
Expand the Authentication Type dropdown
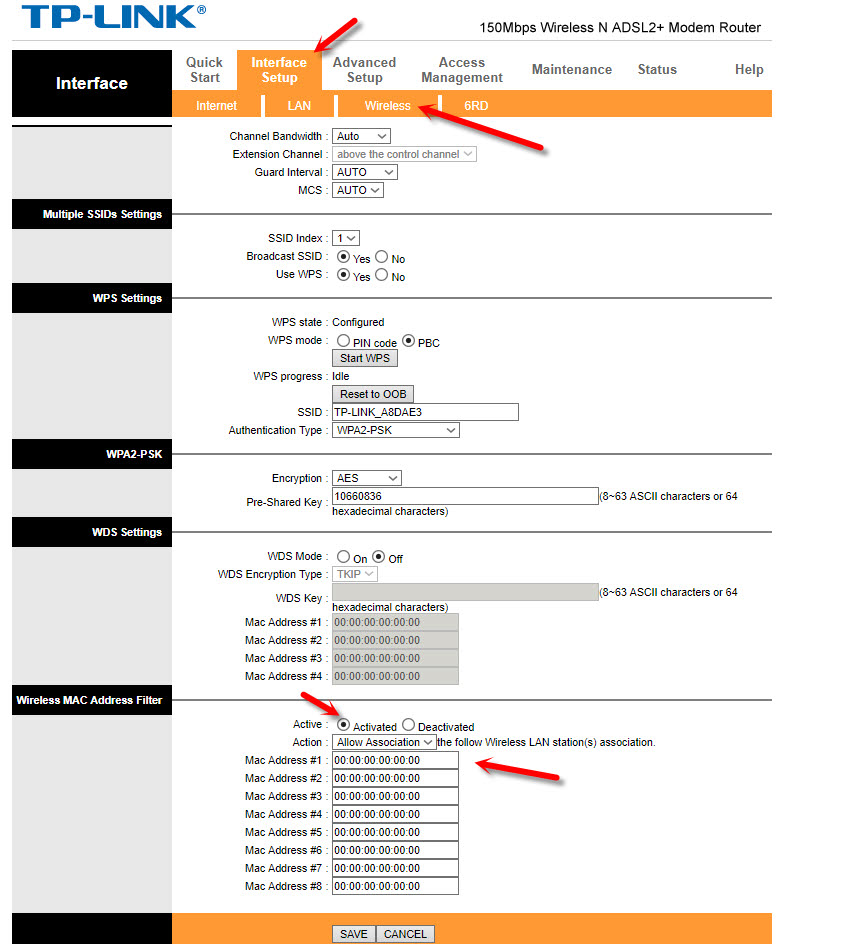[395, 430]
